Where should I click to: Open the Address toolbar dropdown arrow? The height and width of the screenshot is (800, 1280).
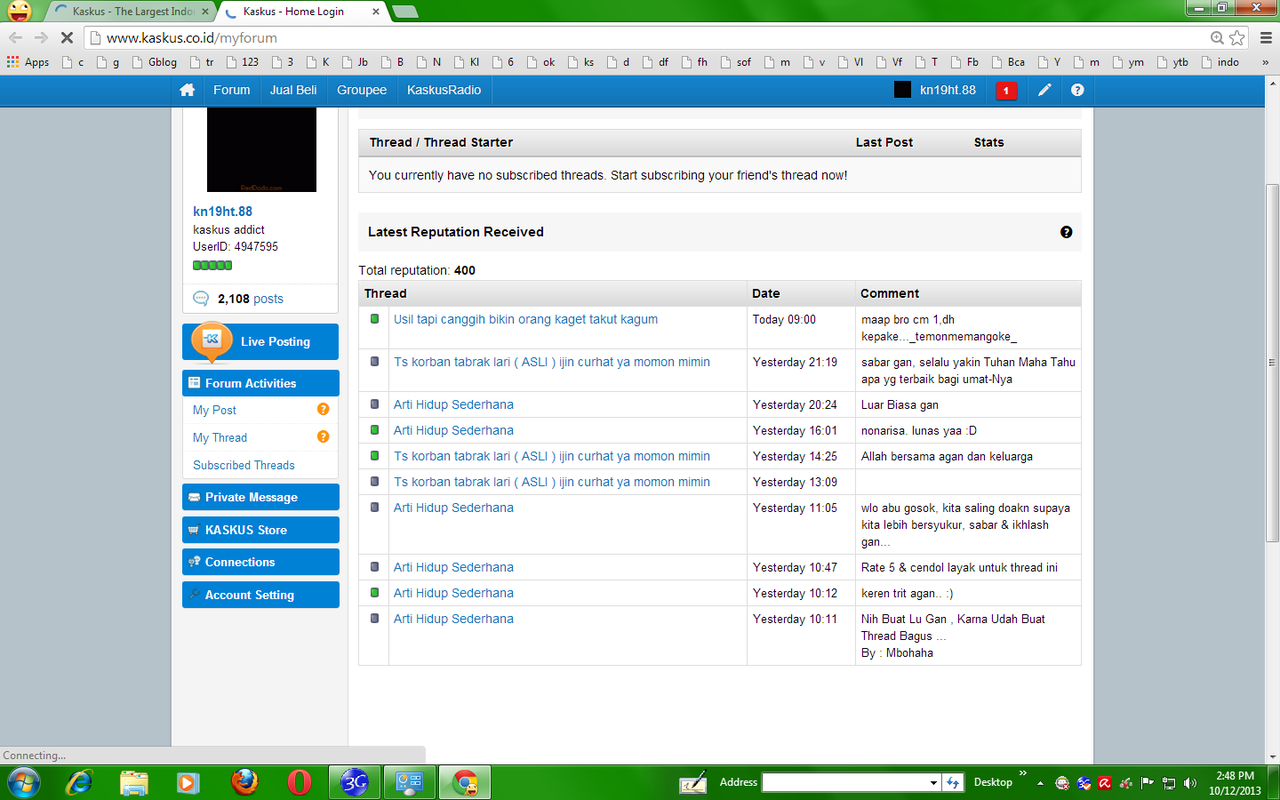[x=934, y=782]
